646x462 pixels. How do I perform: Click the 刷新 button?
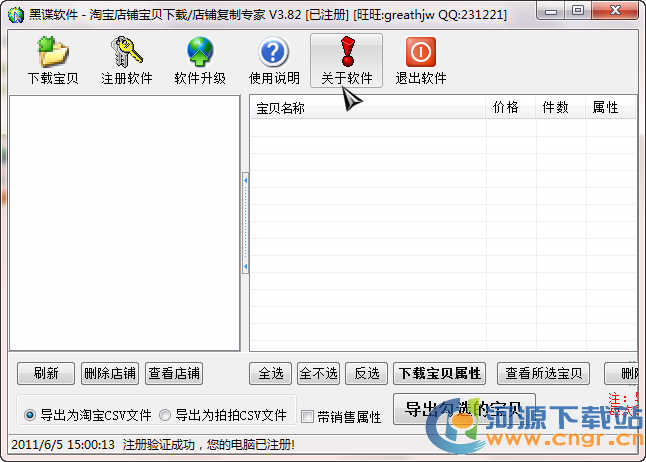pos(46,373)
